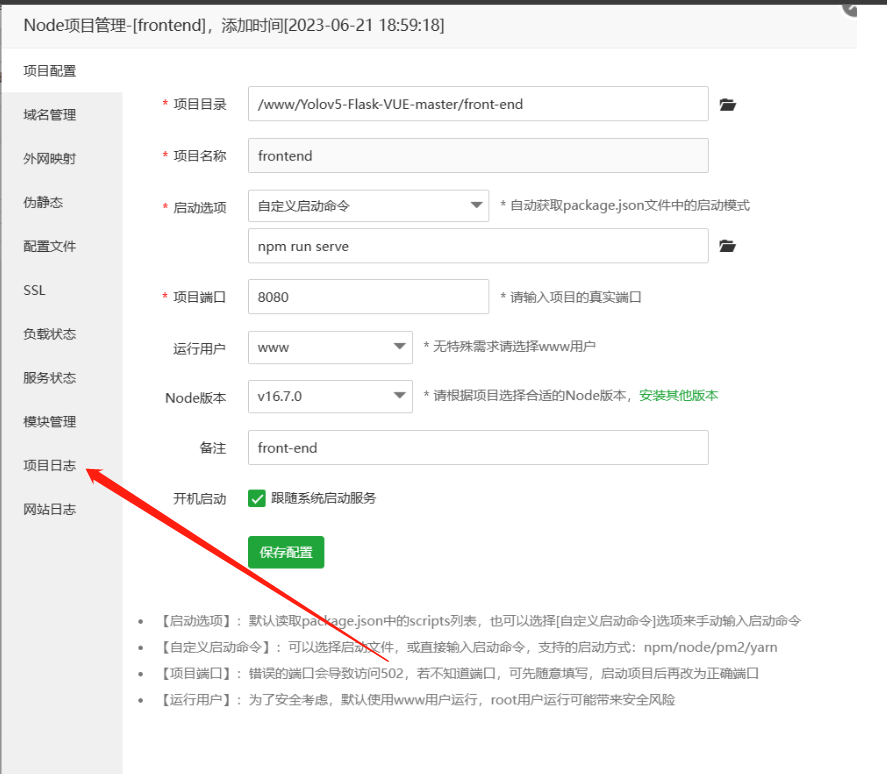Screen dimensions: 887x774
Task: Open the 启动选项 dropdown showing 自定义启动命令
Action: coord(368,206)
